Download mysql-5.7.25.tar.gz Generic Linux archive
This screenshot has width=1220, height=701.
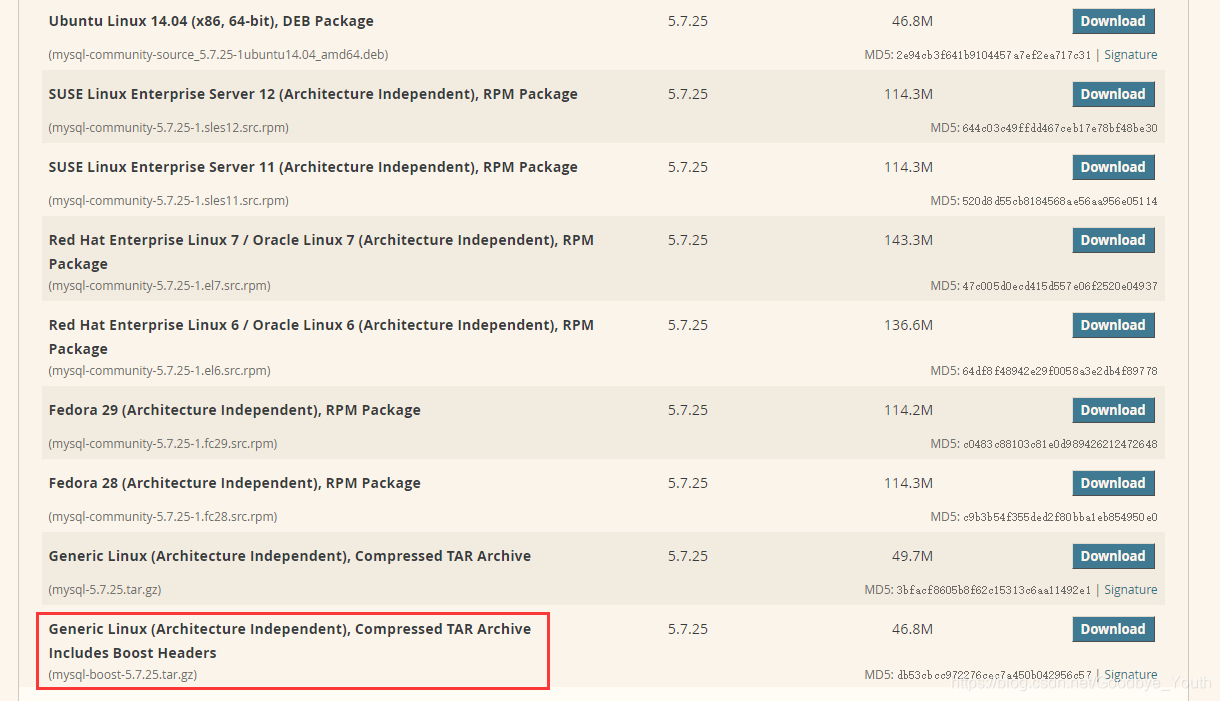1113,556
